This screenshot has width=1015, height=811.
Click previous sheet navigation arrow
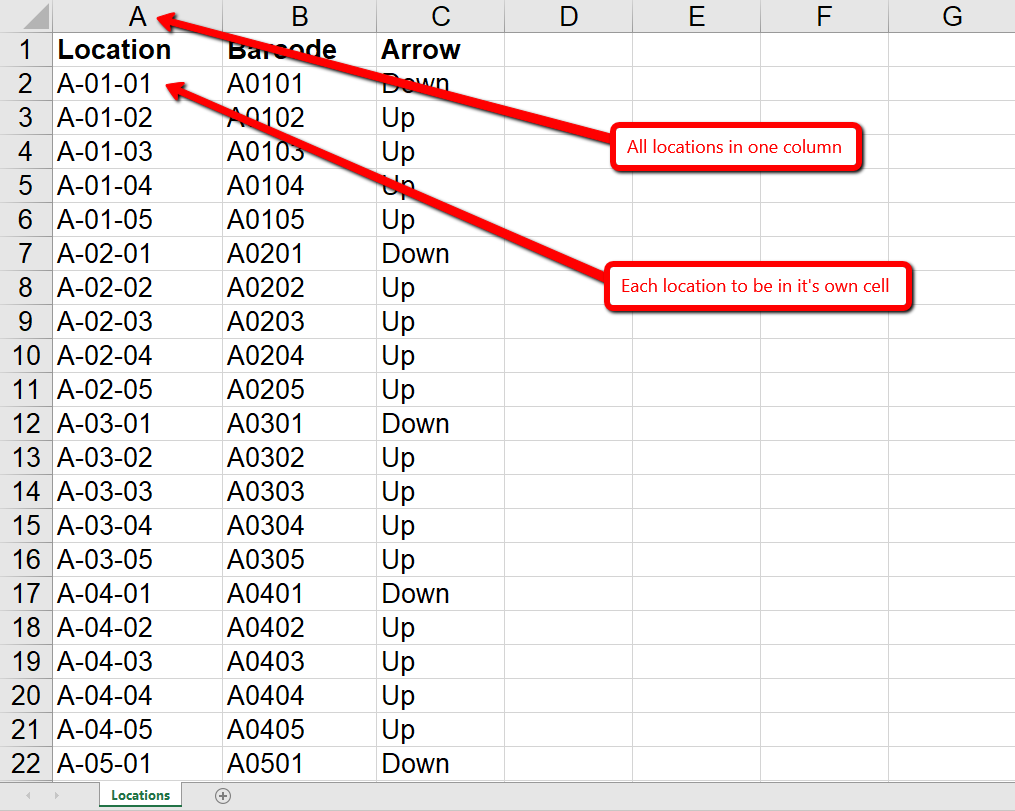[x=28, y=795]
